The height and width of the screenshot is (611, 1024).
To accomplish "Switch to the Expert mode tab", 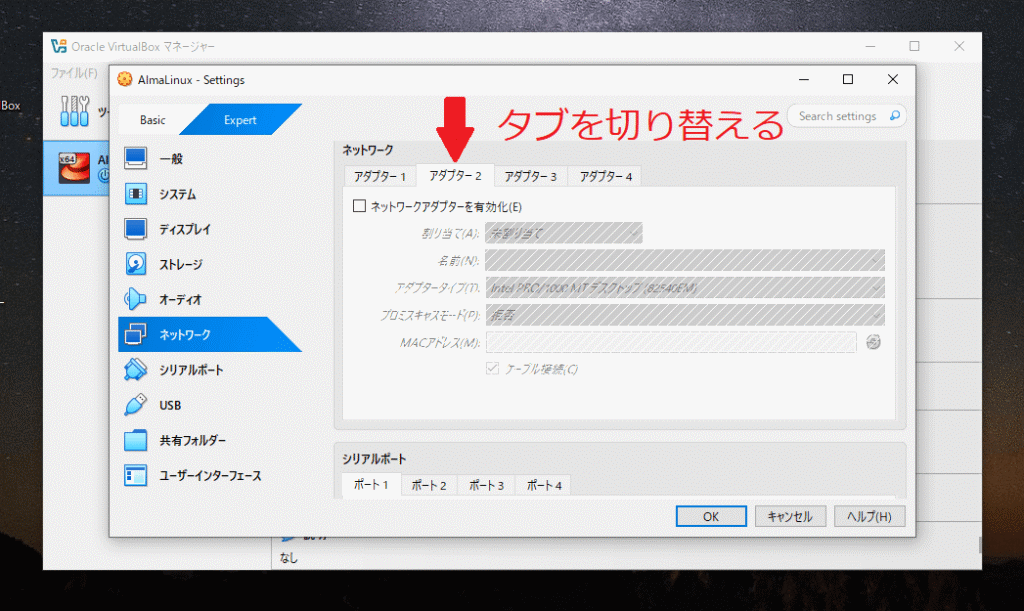I will click(240, 120).
